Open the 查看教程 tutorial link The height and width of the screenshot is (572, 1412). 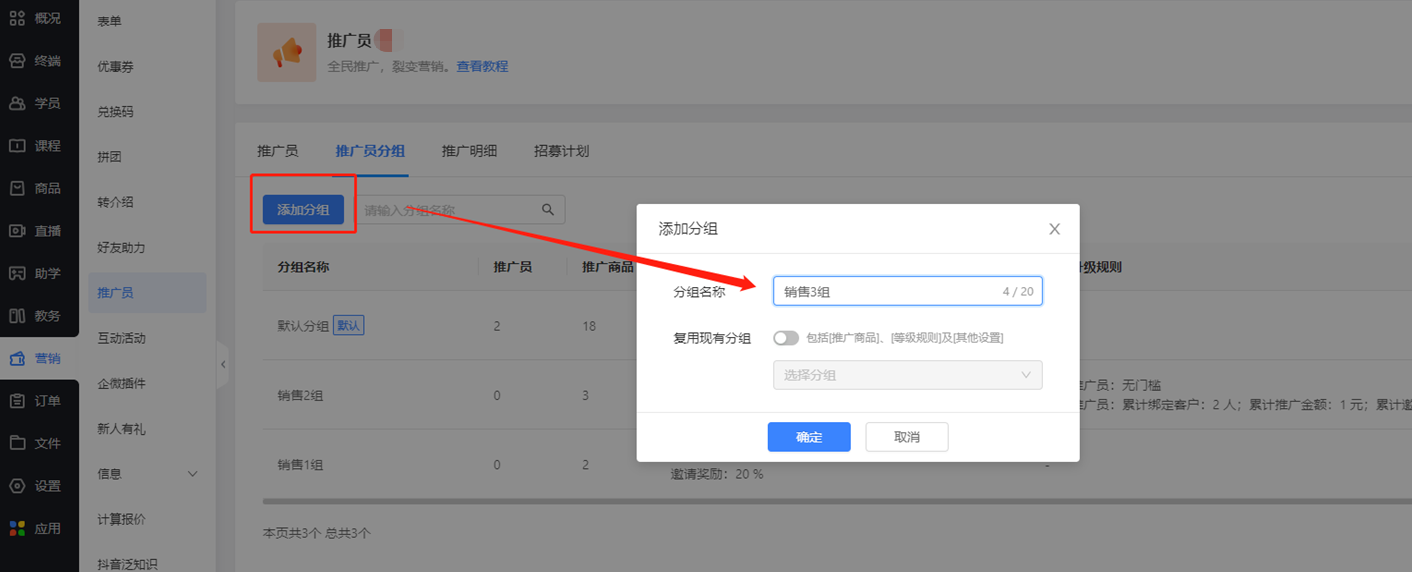(x=482, y=67)
